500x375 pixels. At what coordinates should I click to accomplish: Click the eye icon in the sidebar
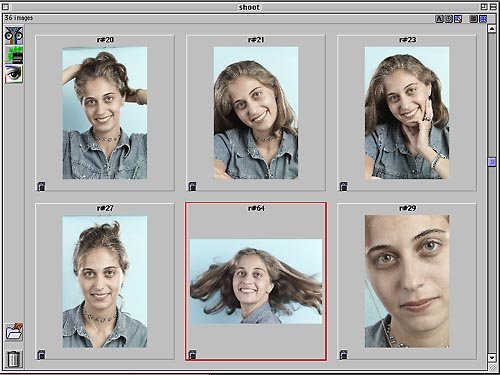tap(14, 74)
